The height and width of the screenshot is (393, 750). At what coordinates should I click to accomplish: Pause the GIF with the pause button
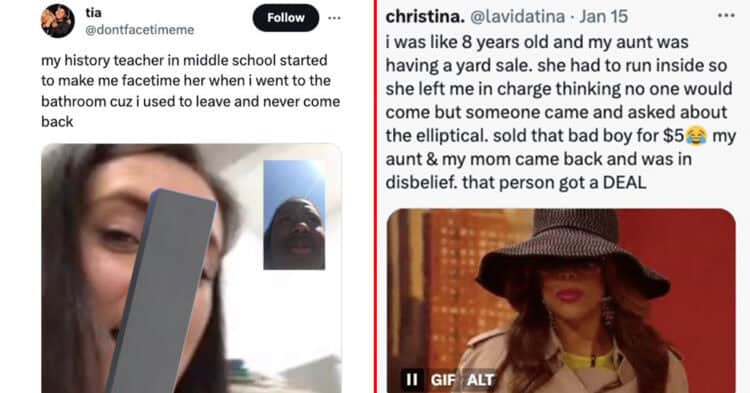tap(411, 380)
